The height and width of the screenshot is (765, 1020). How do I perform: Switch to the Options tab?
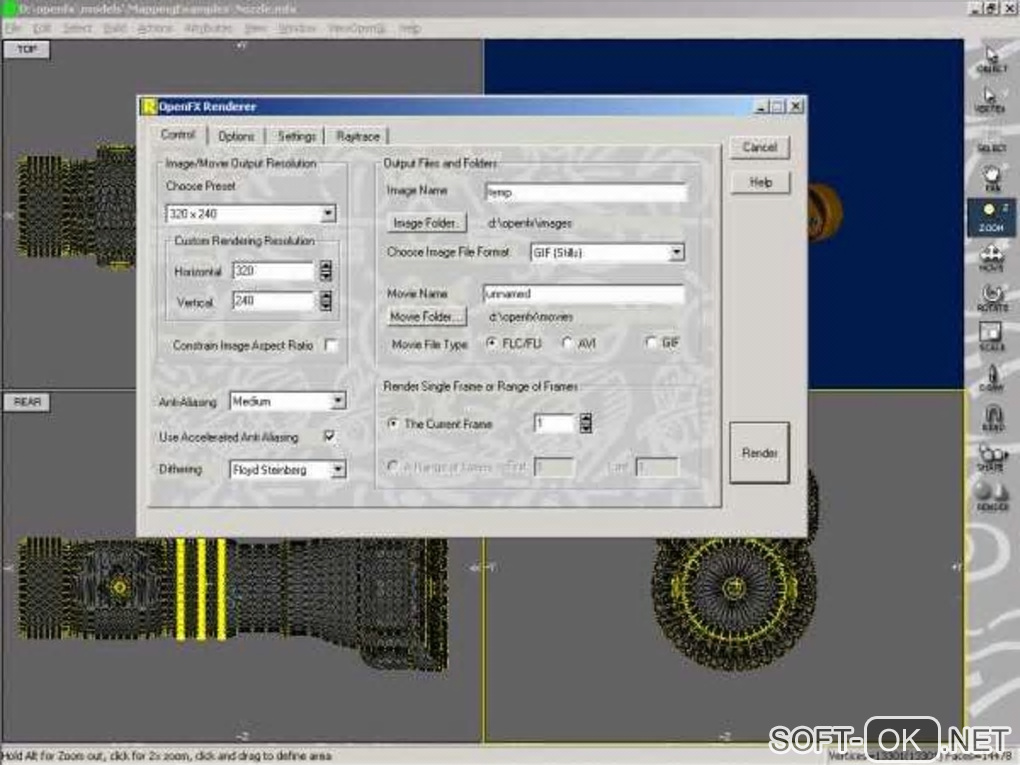coord(236,136)
